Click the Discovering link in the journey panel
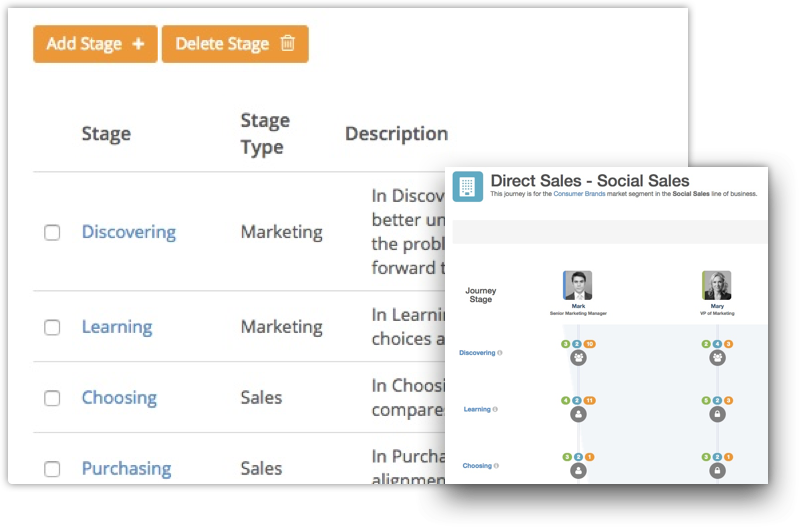799x527 pixels. 477,353
